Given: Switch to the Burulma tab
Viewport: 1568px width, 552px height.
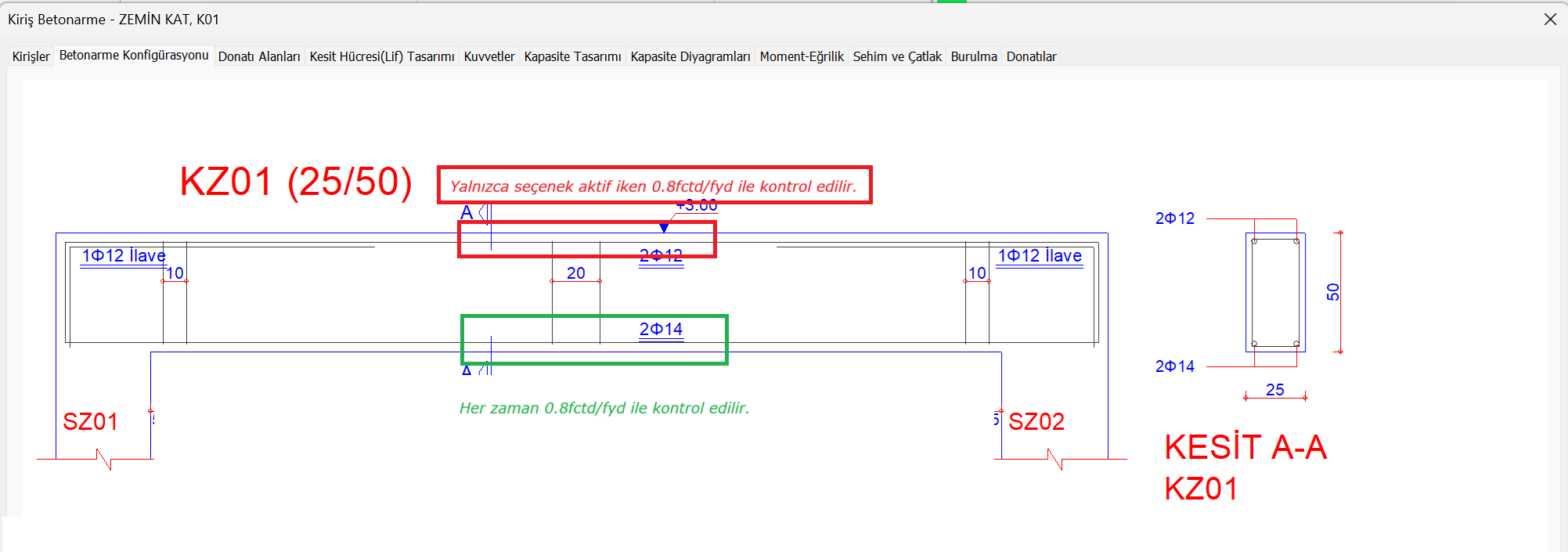Looking at the screenshot, I should (x=974, y=56).
